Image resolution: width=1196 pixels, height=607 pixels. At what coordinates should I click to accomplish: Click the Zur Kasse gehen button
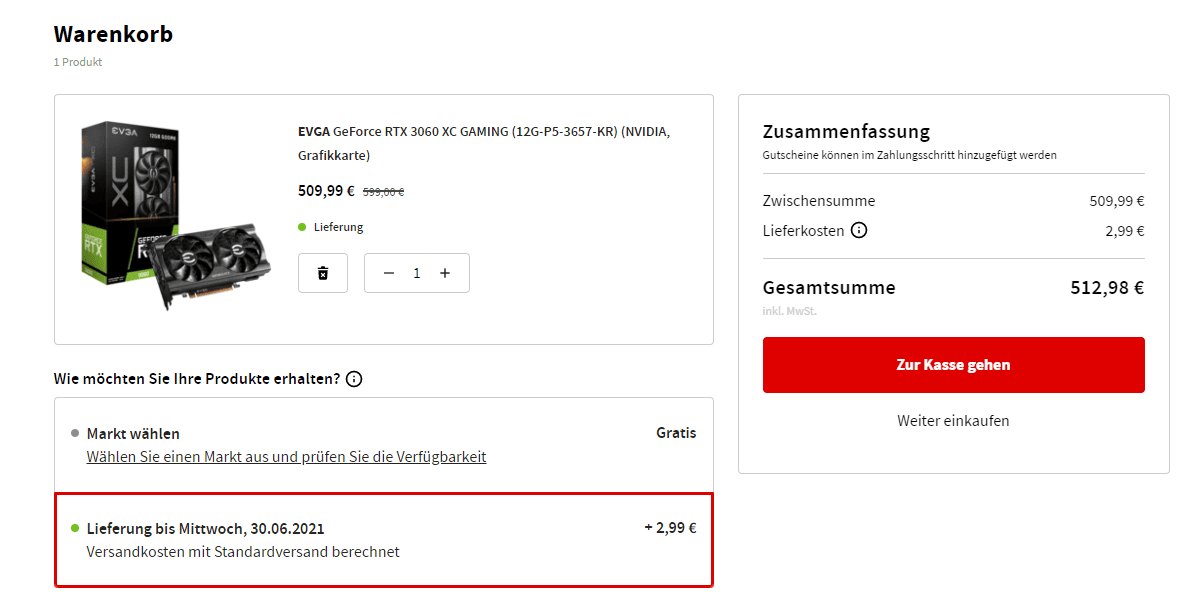(x=953, y=365)
